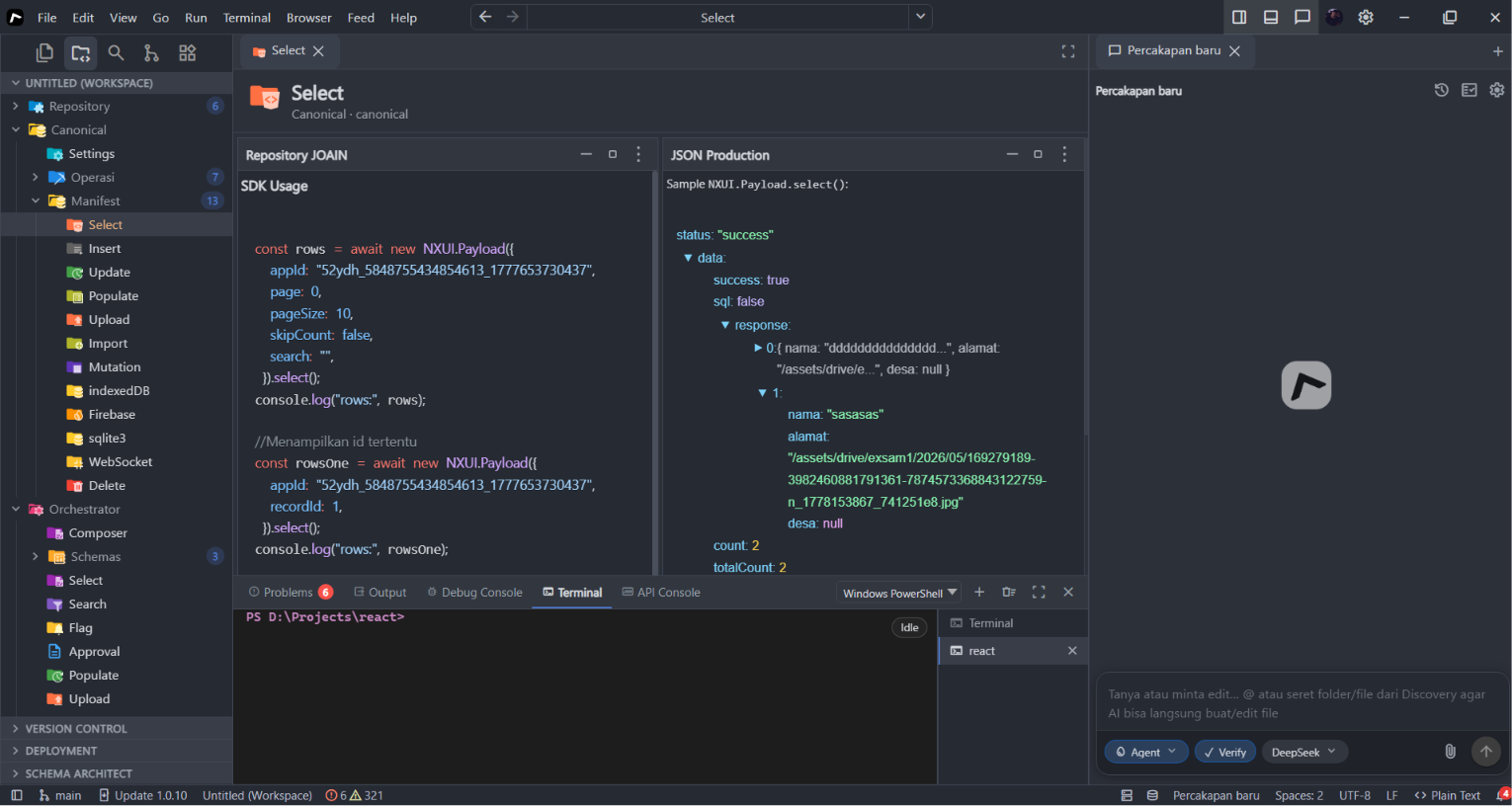Open the Agent mode dropdown
The width and height of the screenshot is (1512, 806).
click(1146, 752)
